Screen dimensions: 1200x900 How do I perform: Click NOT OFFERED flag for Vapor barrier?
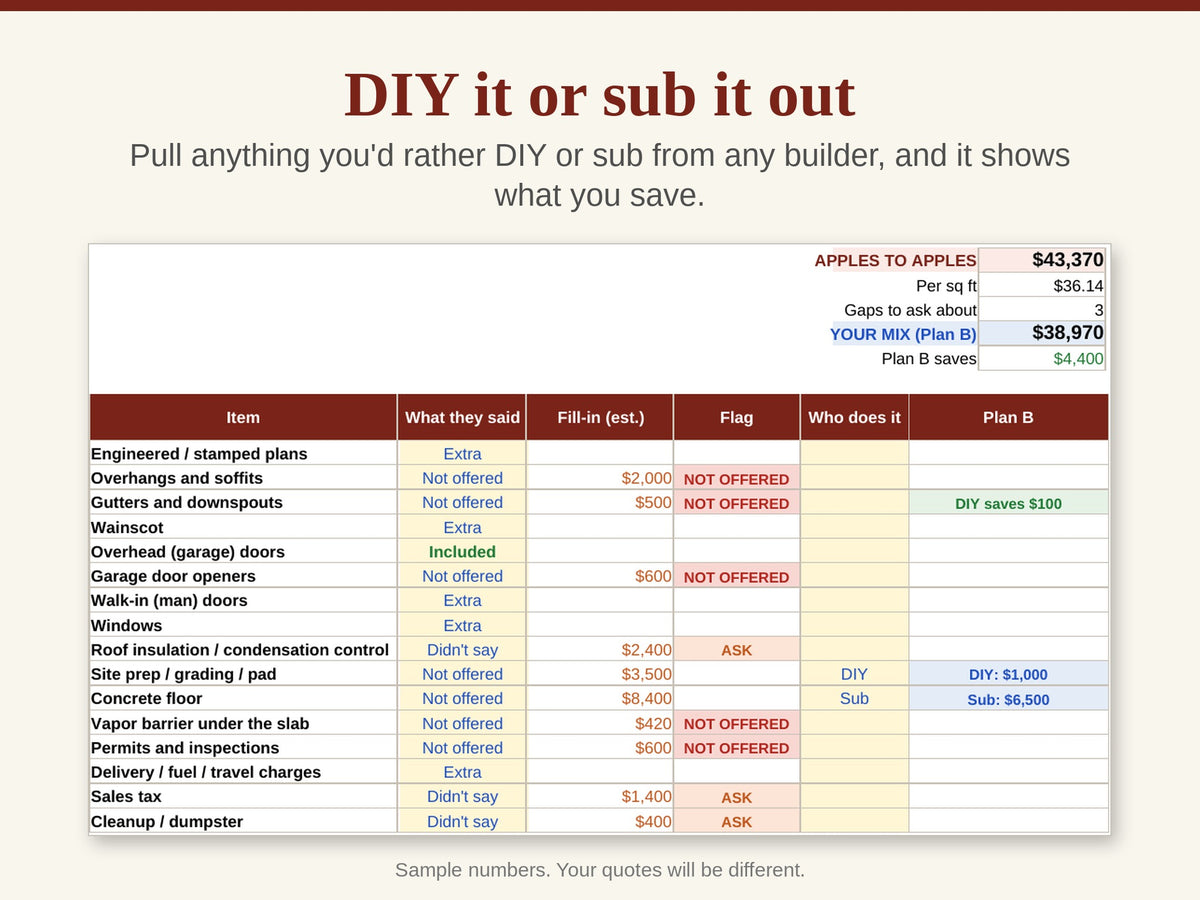tap(737, 723)
